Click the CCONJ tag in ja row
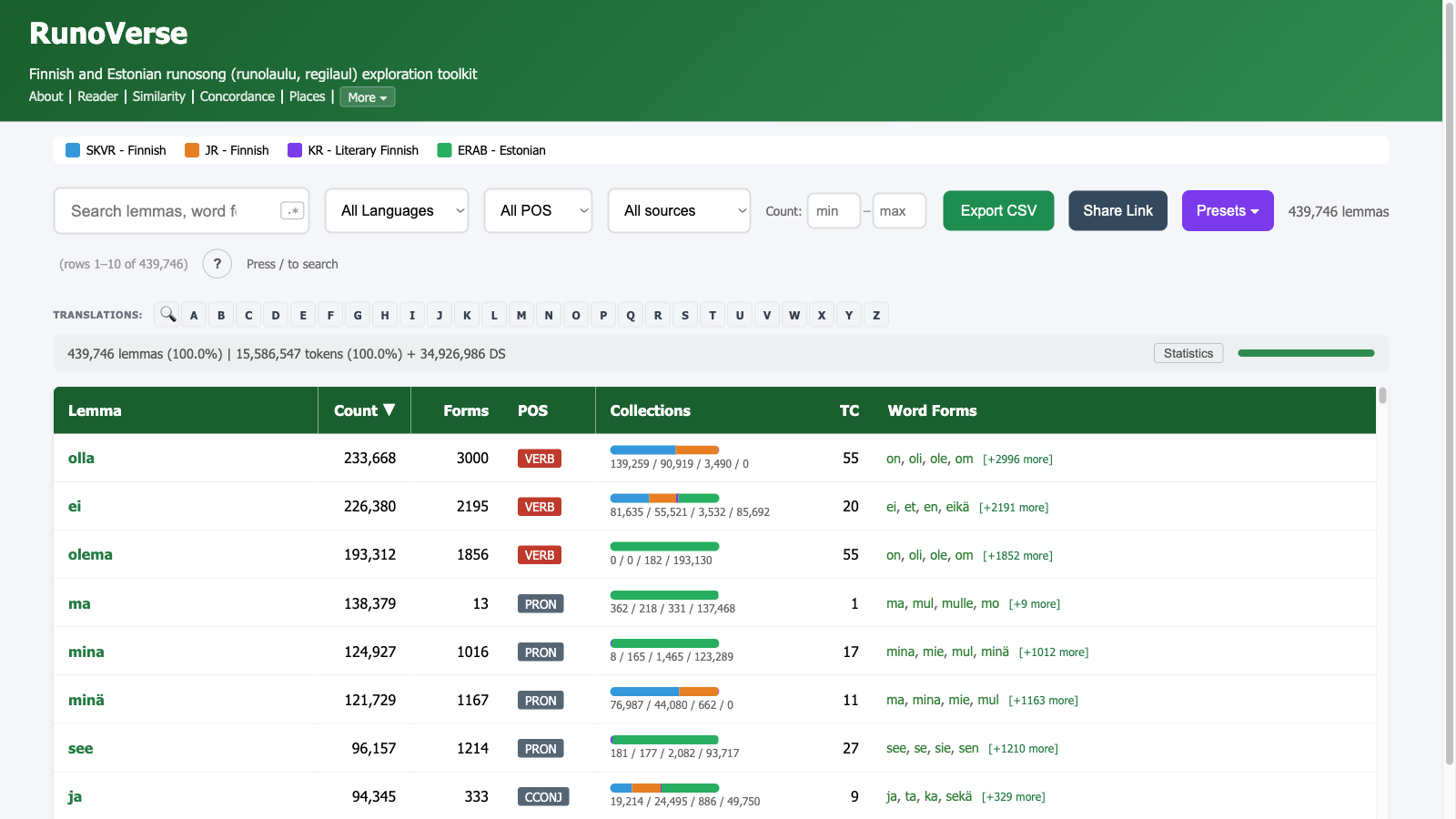Image resolution: width=1456 pixels, height=819 pixels. [x=543, y=797]
